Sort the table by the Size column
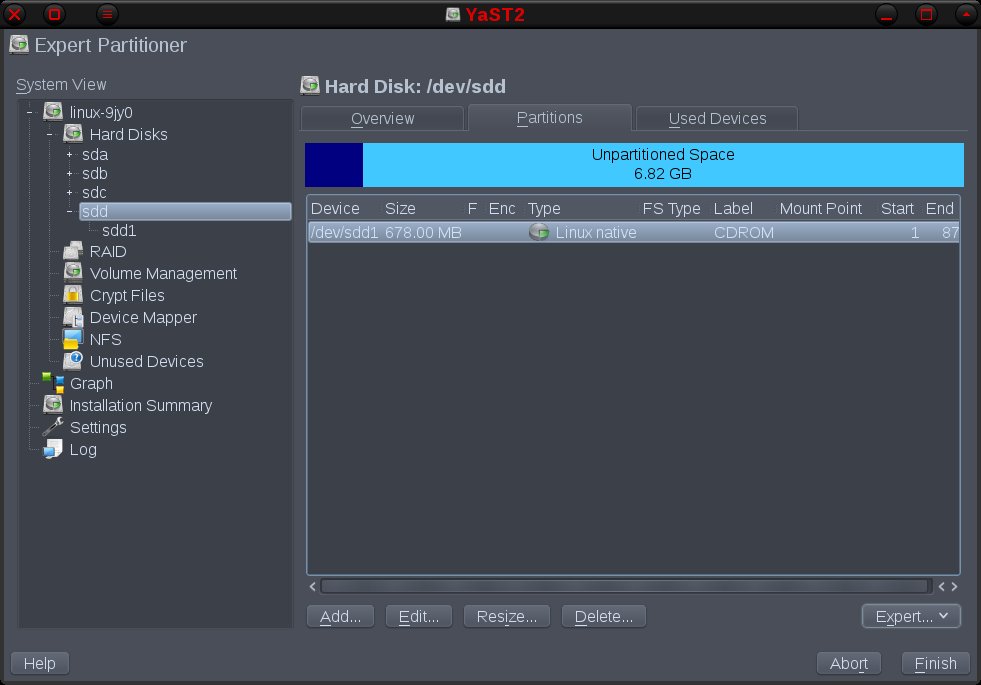981x685 pixels. (400, 208)
